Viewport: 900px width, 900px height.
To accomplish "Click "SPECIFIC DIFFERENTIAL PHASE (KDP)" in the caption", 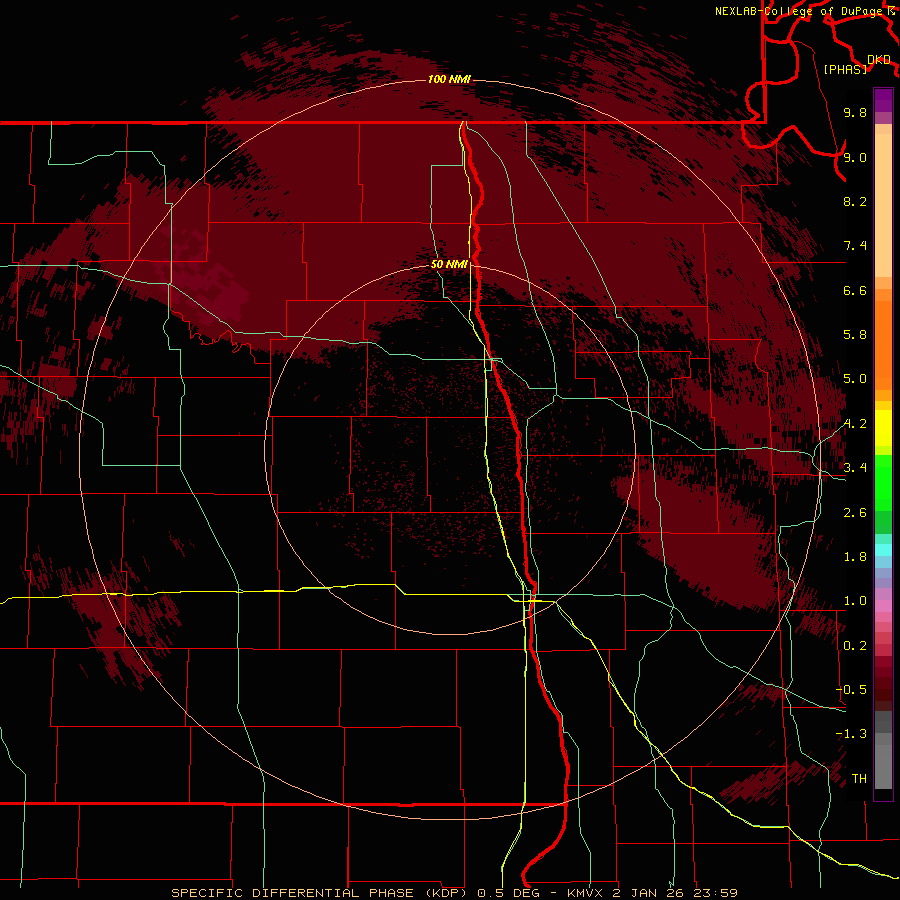I will 320,893.
